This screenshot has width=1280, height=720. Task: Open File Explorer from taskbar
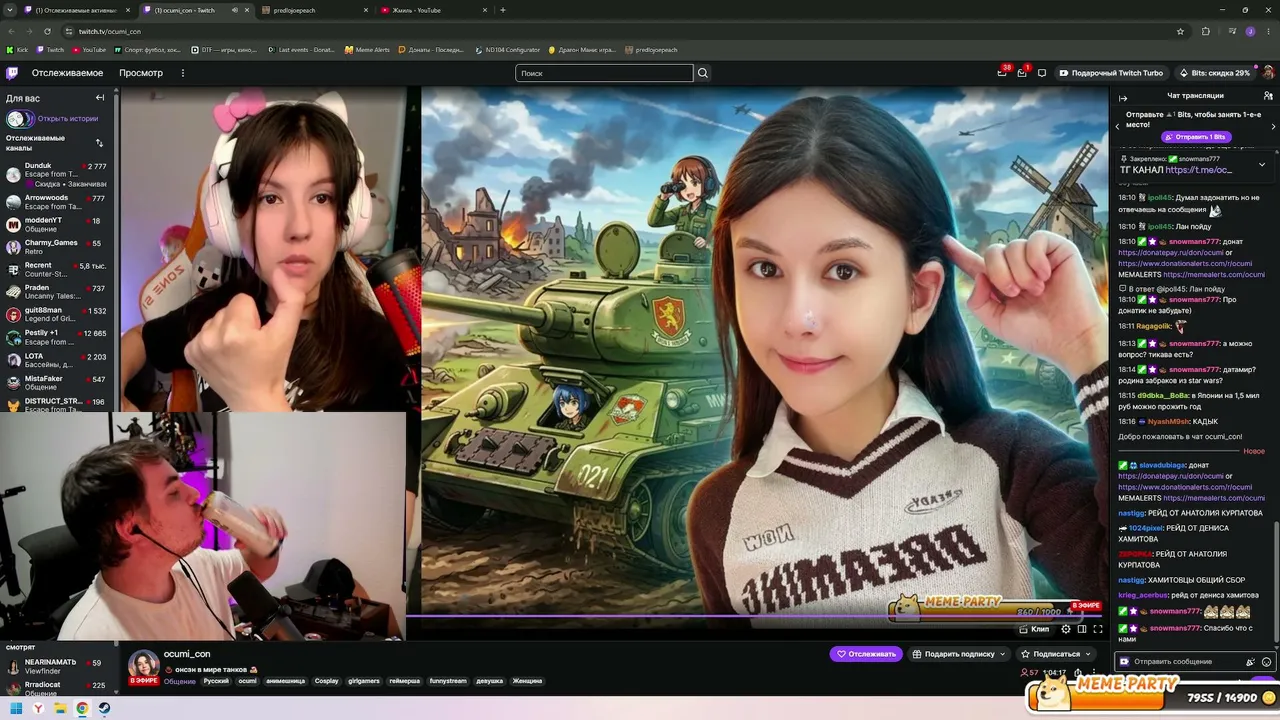pos(60,708)
